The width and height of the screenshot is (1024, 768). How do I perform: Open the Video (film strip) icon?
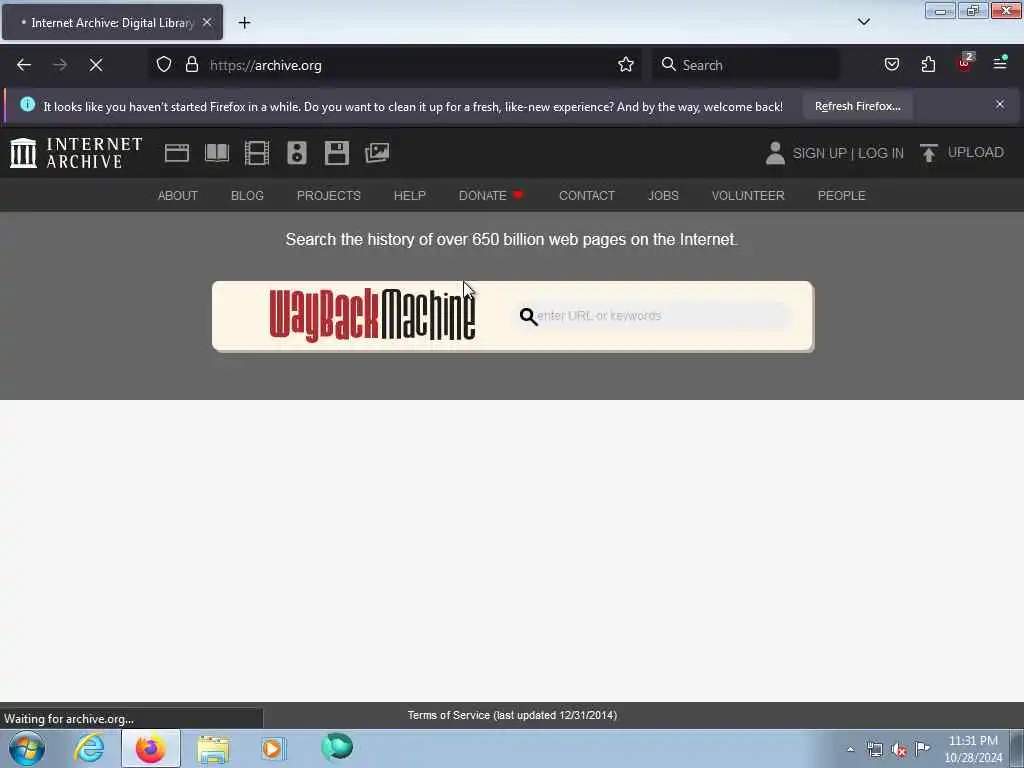point(257,153)
